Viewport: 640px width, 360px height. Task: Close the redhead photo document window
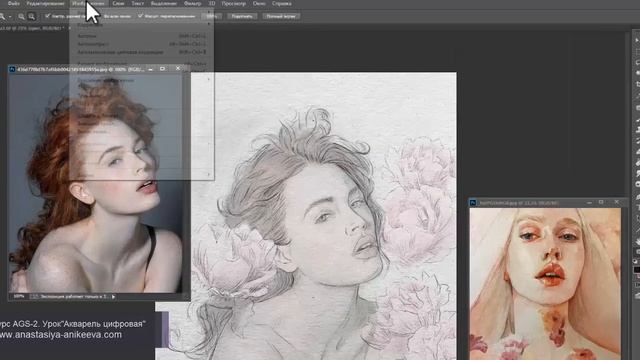tap(178, 69)
